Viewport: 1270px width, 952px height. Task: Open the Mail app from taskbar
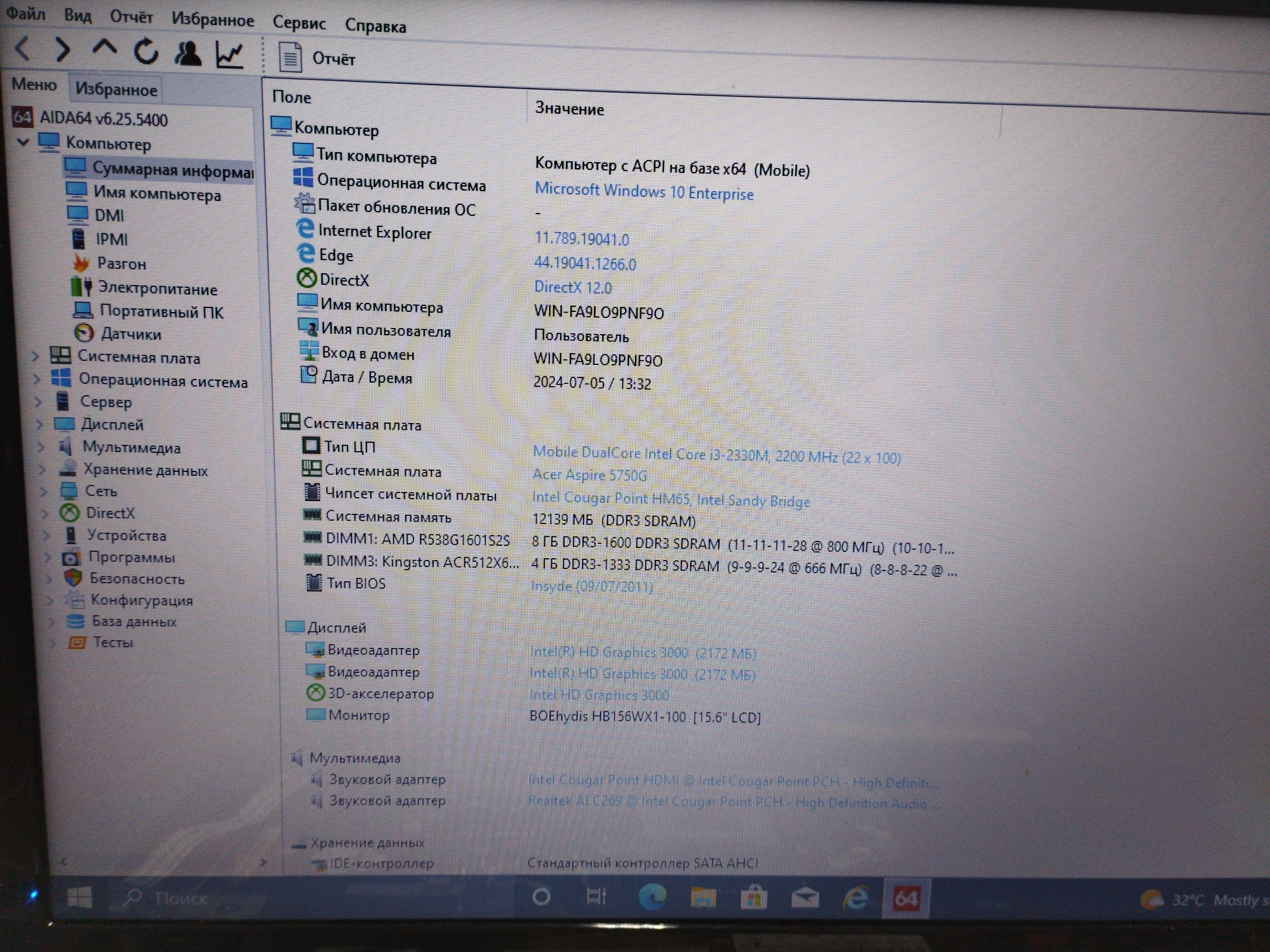(805, 898)
